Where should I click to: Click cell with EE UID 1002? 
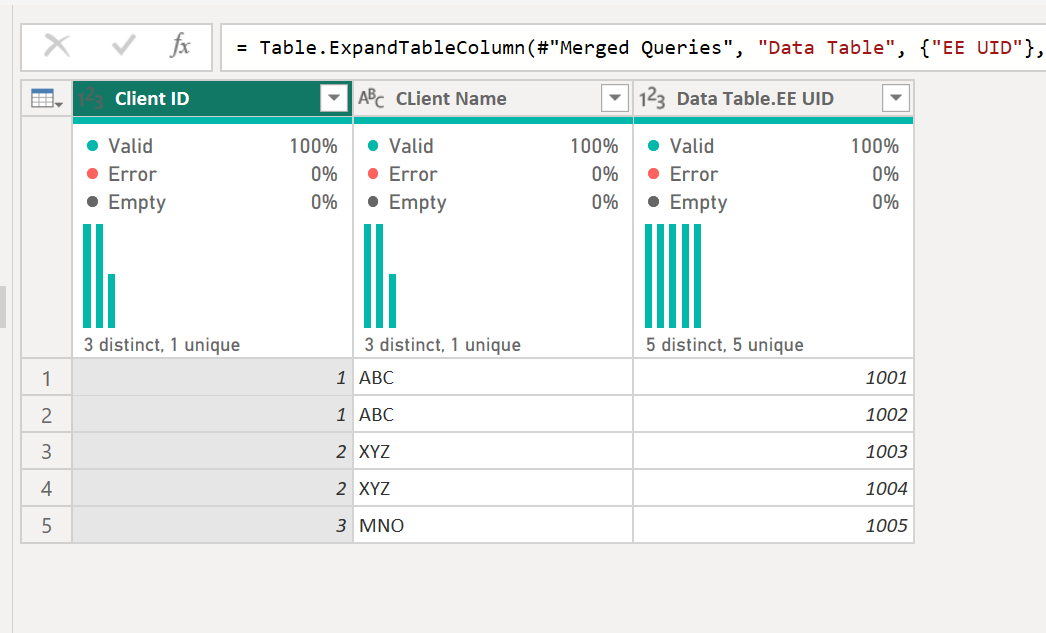pos(774,415)
